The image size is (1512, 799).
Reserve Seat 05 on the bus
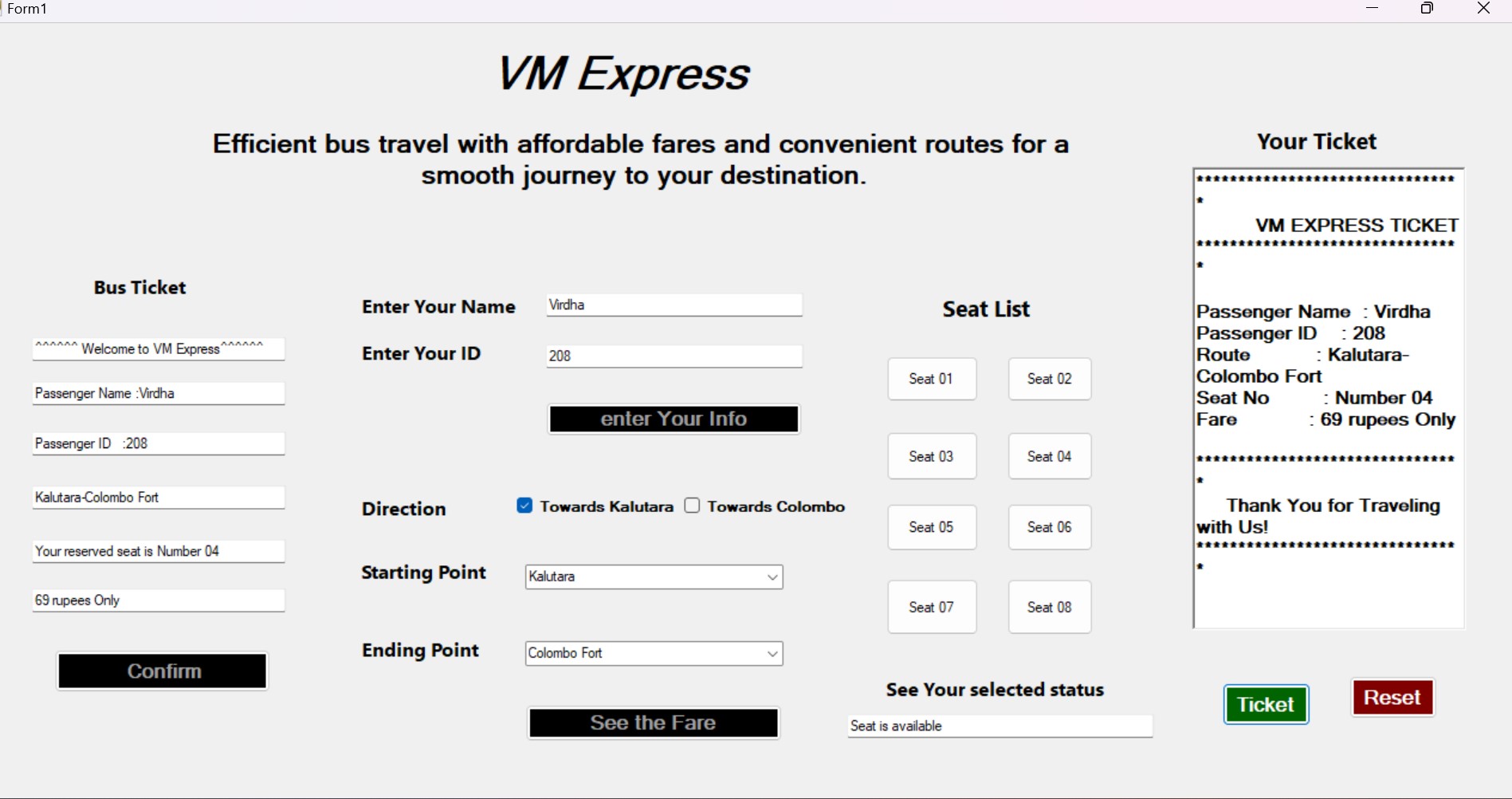(x=931, y=527)
